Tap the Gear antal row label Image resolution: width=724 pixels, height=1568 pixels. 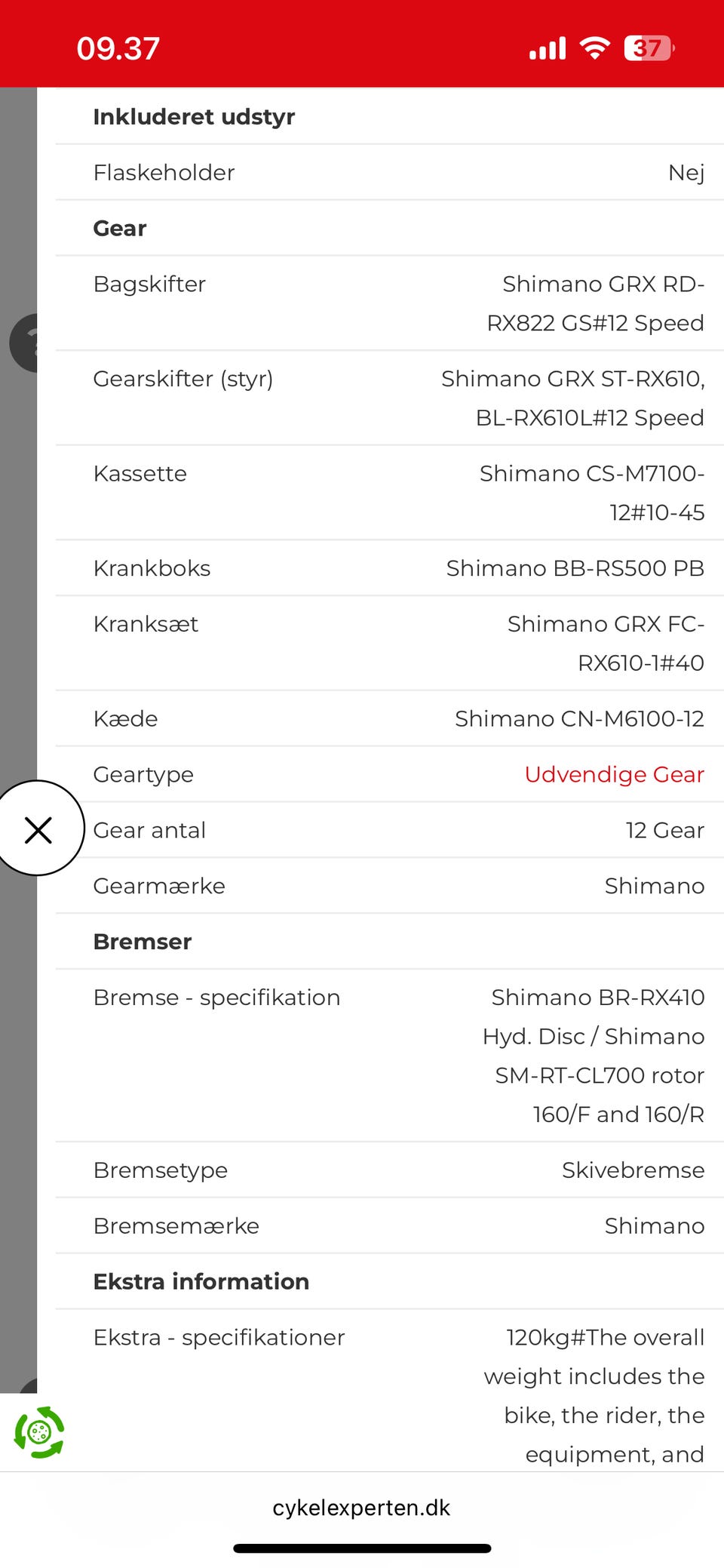(149, 830)
